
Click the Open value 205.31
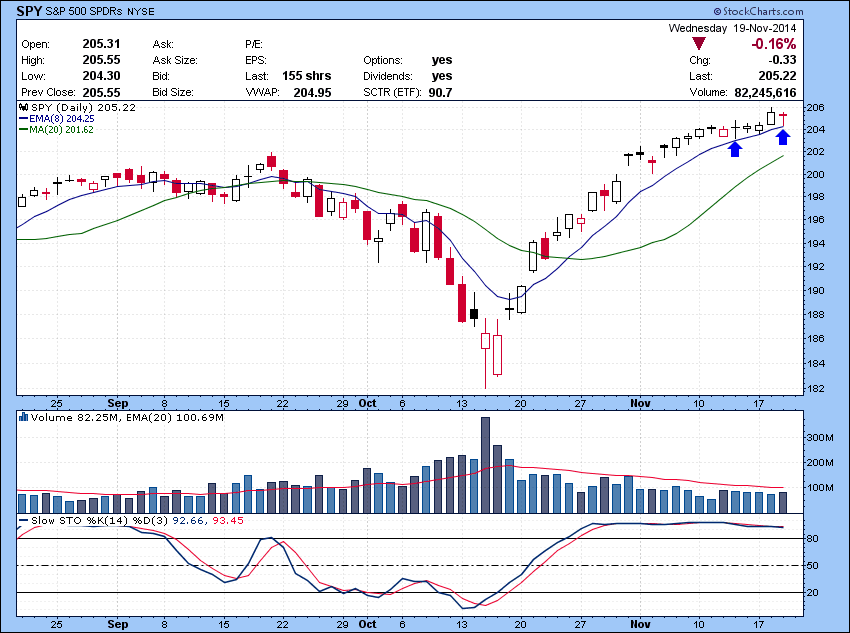click(x=101, y=44)
